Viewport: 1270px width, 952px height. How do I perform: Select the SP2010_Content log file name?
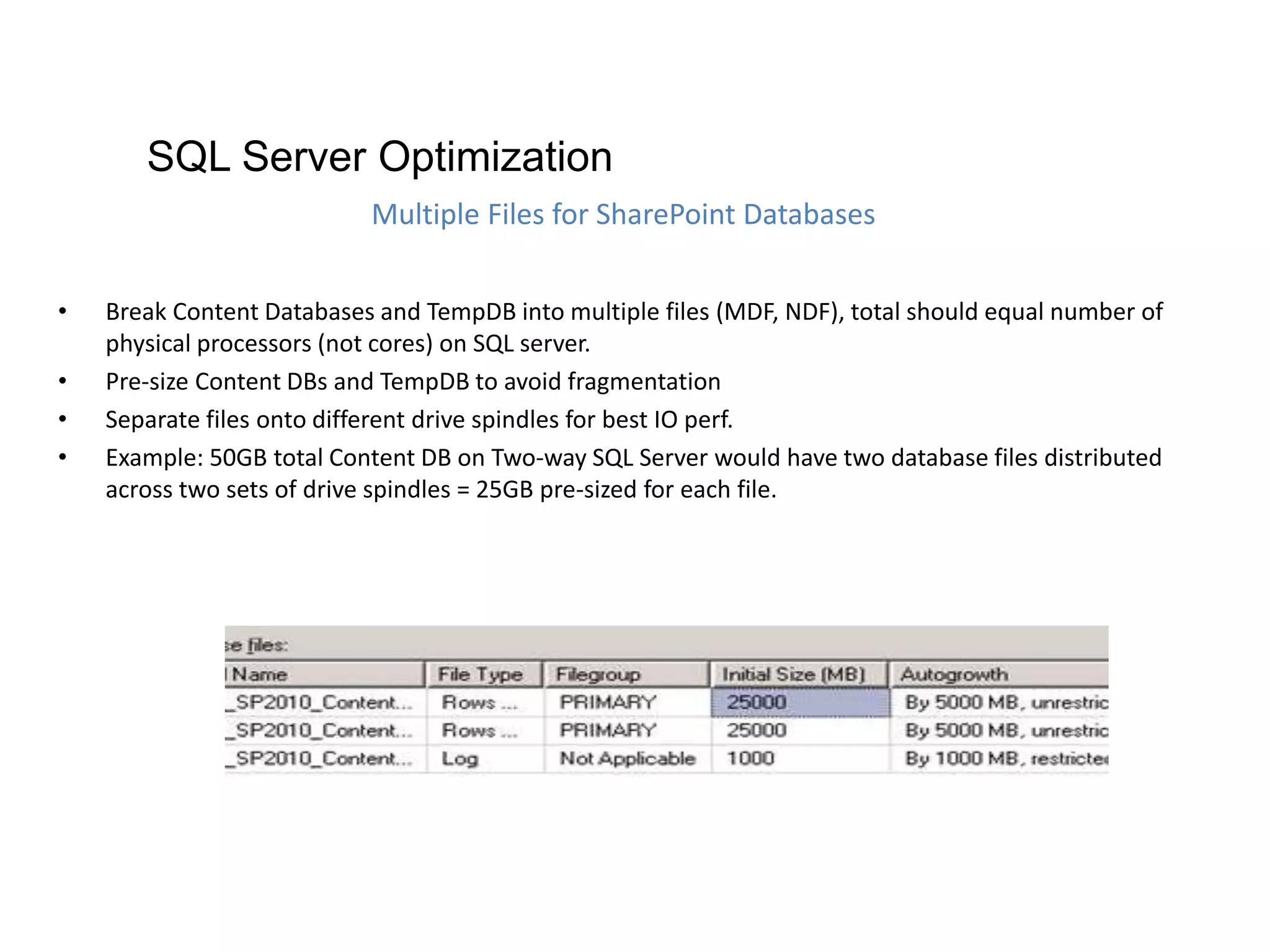coord(325,759)
